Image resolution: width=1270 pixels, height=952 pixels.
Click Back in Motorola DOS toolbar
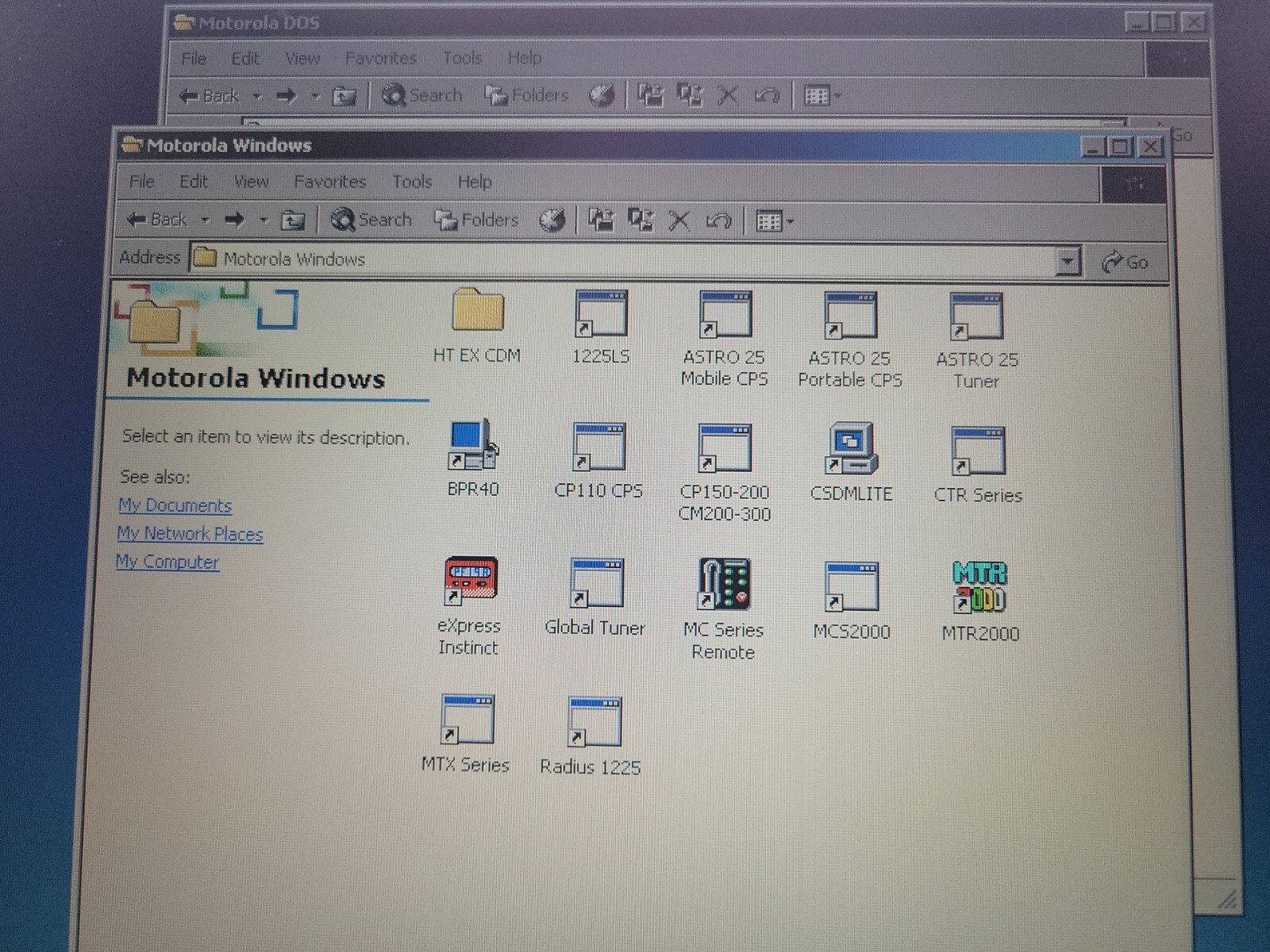209,96
